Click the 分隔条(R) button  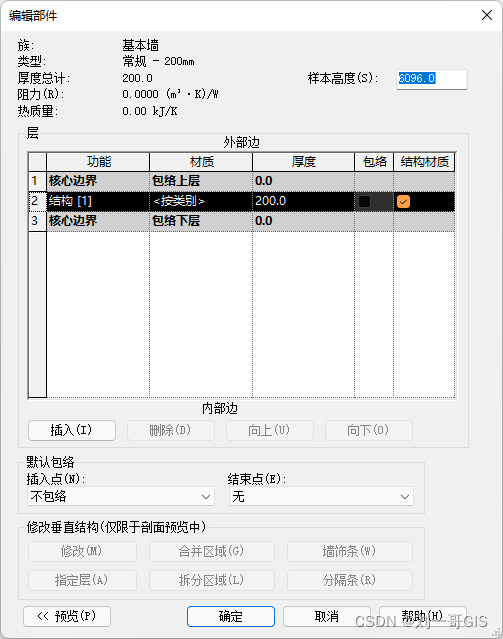[350, 580]
